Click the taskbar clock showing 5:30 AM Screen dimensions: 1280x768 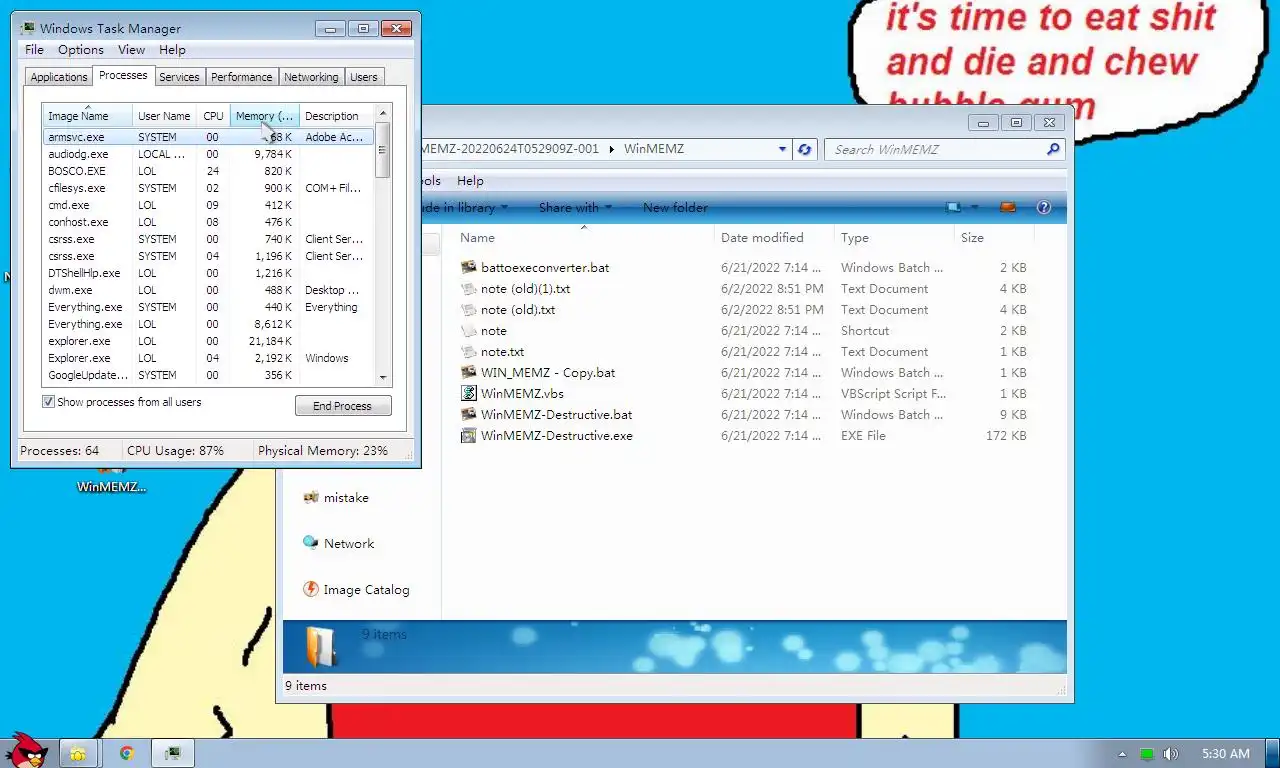tap(1225, 754)
